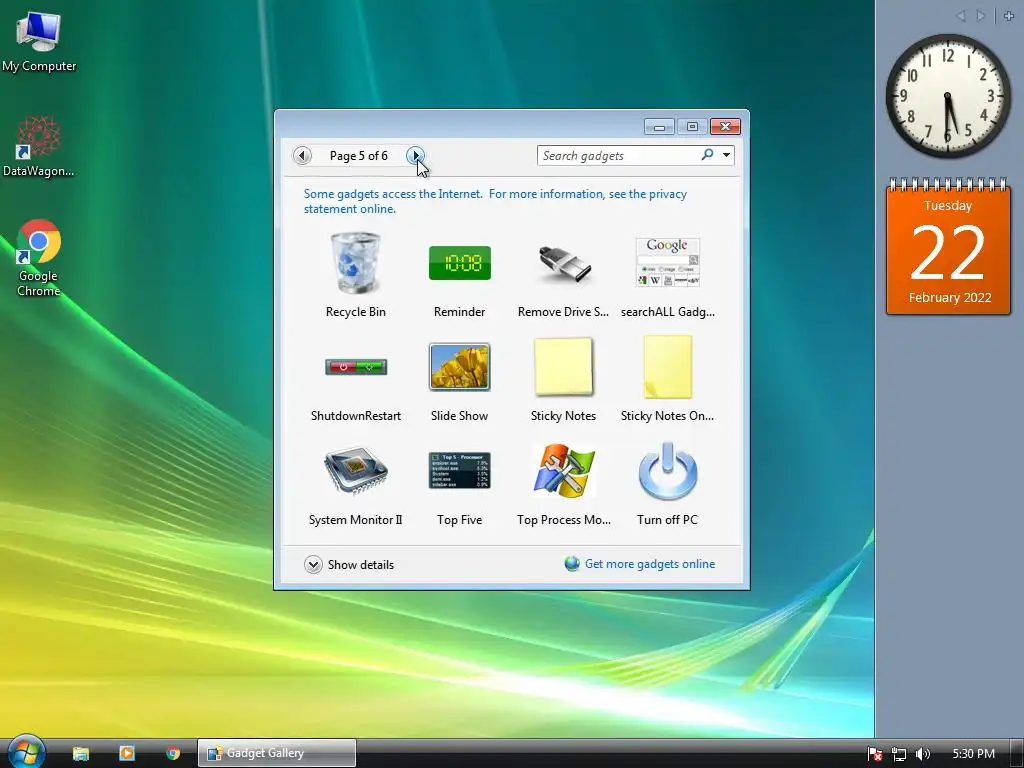
Task: Click the Slide Show label text
Action: point(460,415)
